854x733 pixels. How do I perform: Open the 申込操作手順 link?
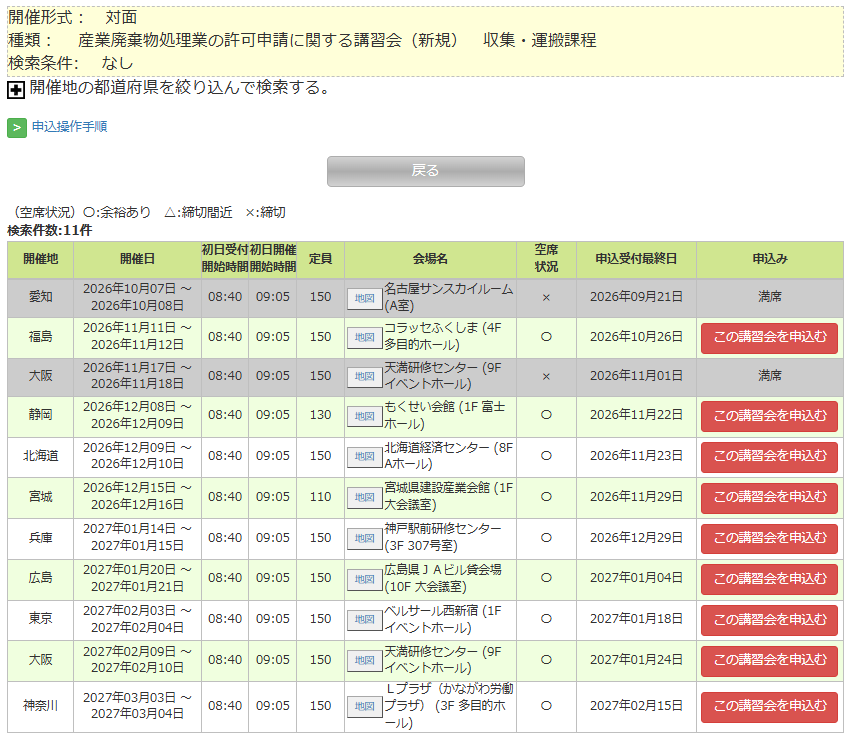coord(69,127)
